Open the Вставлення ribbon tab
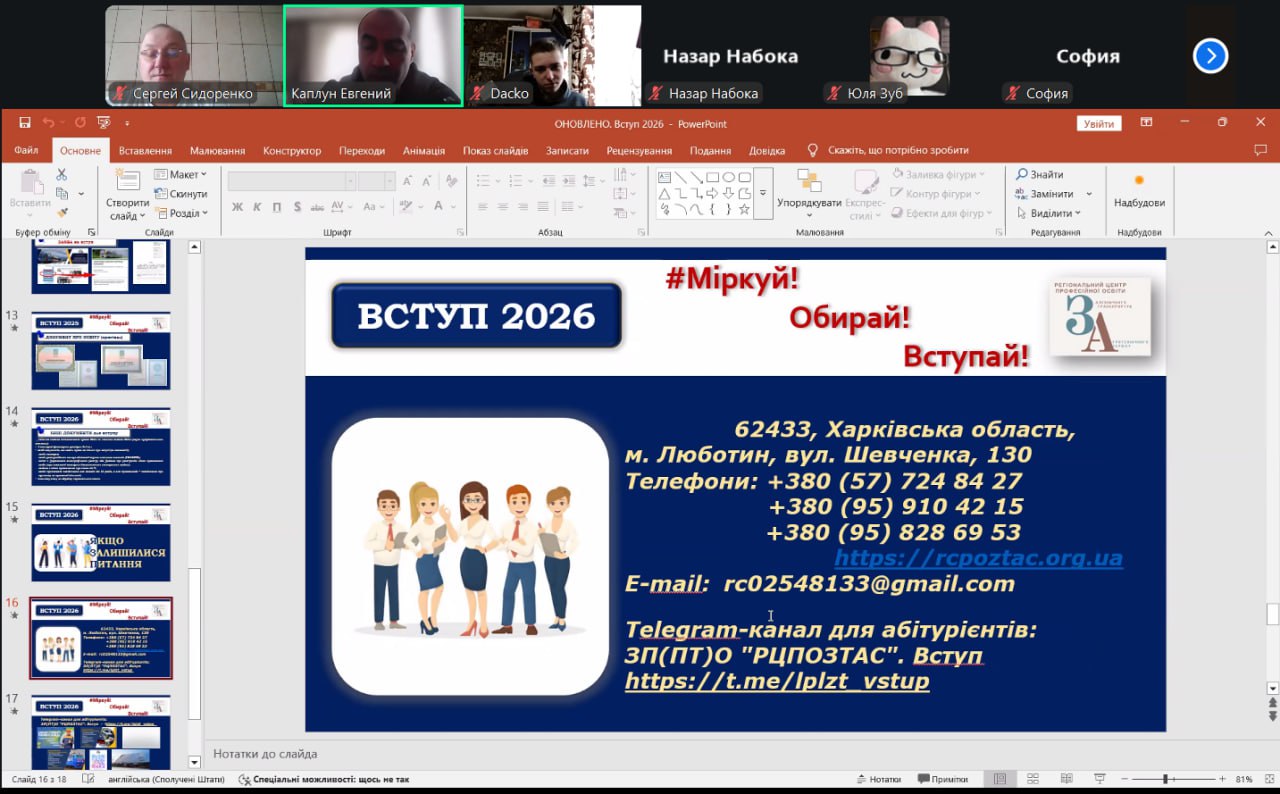The width and height of the screenshot is (1280, 794). (145, 151)
